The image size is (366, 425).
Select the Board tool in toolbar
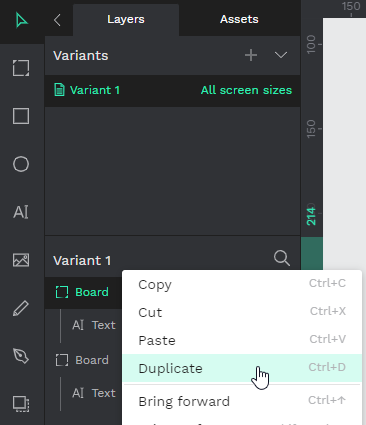tap(21, 68)
